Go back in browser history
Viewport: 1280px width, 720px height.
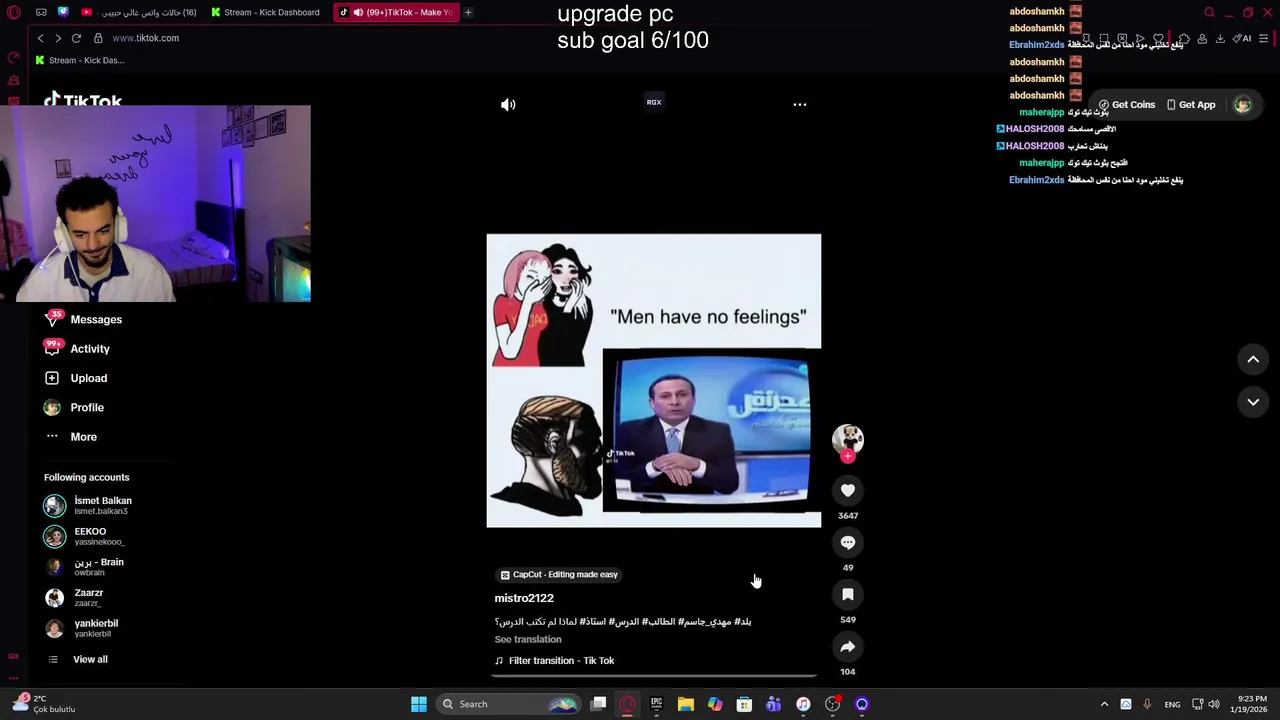point(40,38)
